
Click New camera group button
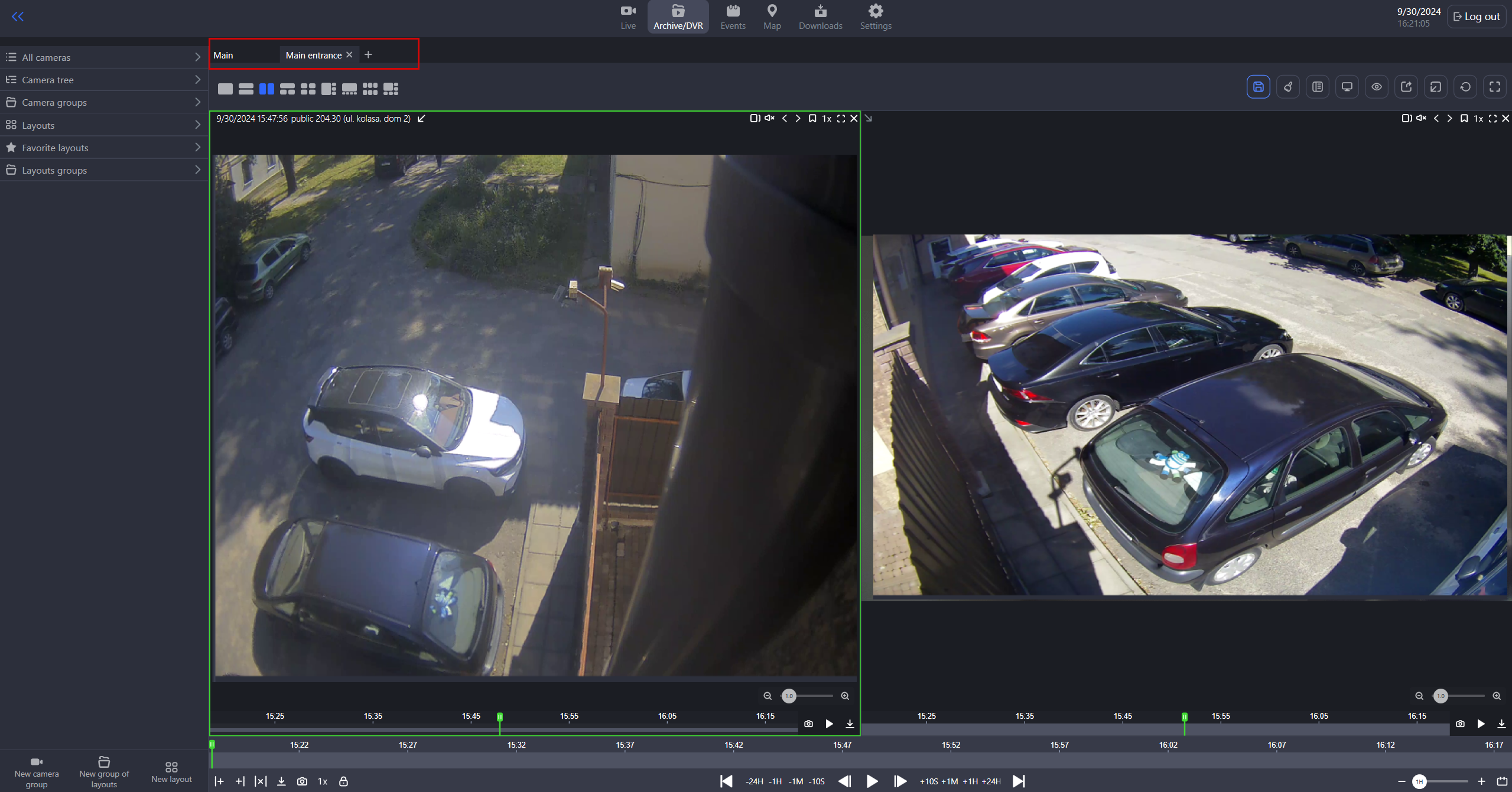(37, 772)
